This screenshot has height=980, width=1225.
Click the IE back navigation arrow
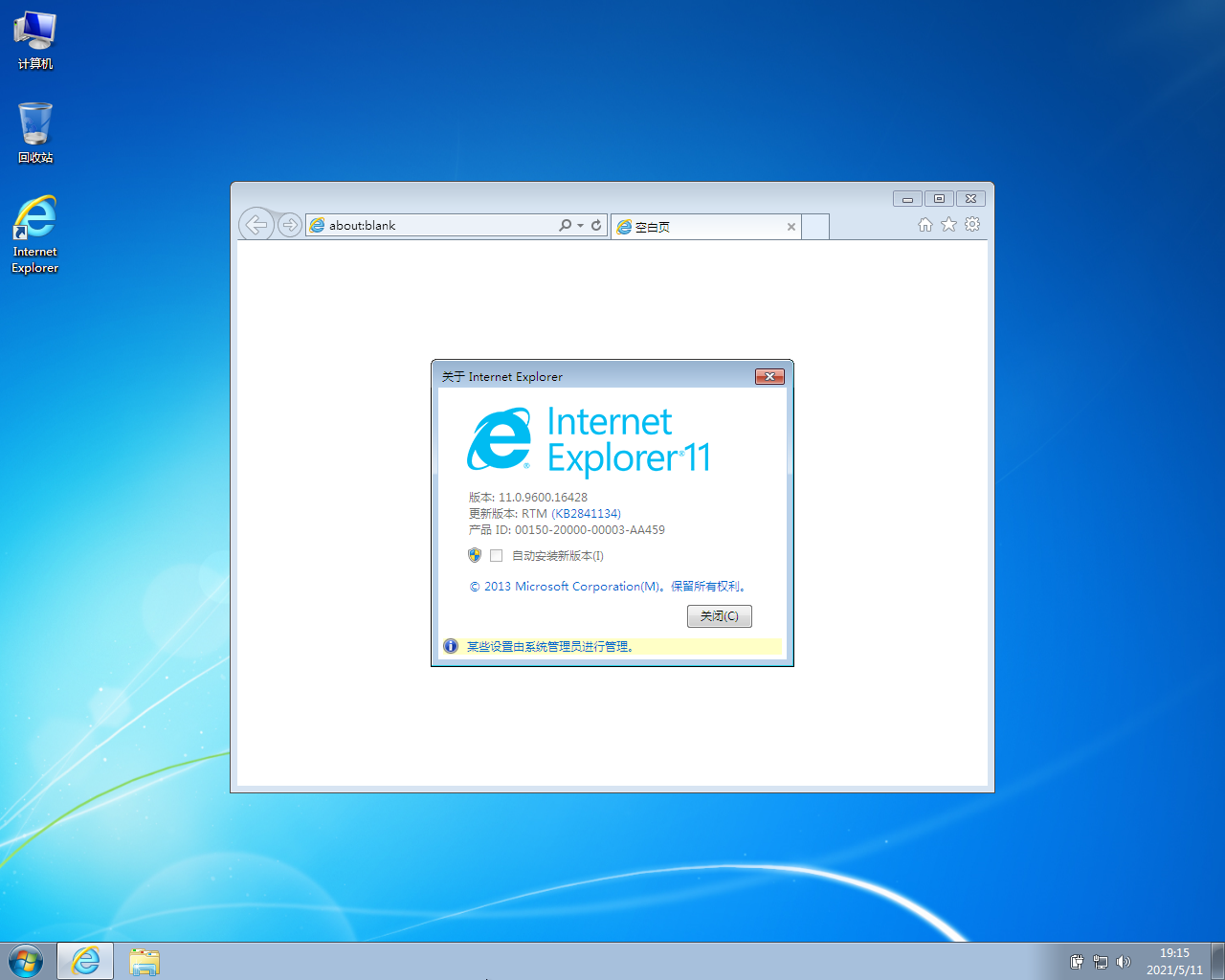pos(256,225)
